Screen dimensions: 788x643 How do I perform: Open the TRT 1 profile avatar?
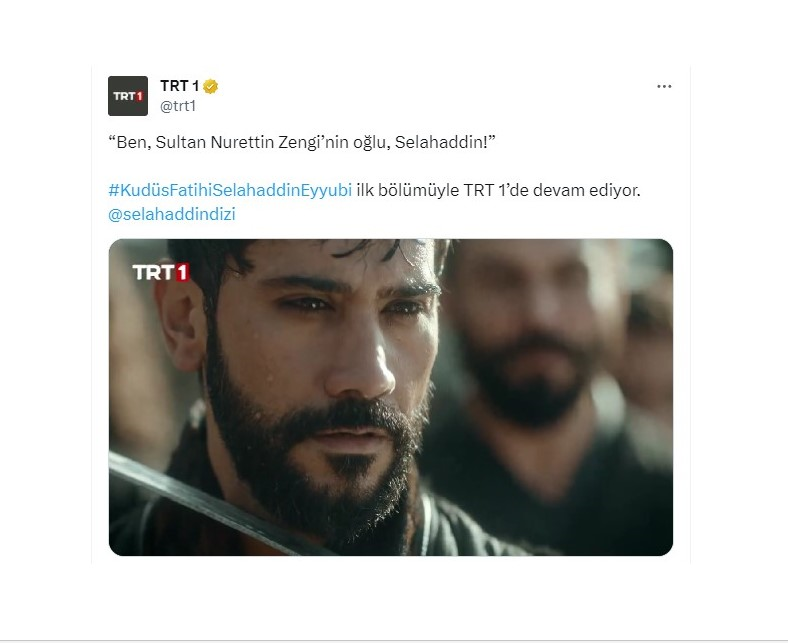click(x=128, y=96)
